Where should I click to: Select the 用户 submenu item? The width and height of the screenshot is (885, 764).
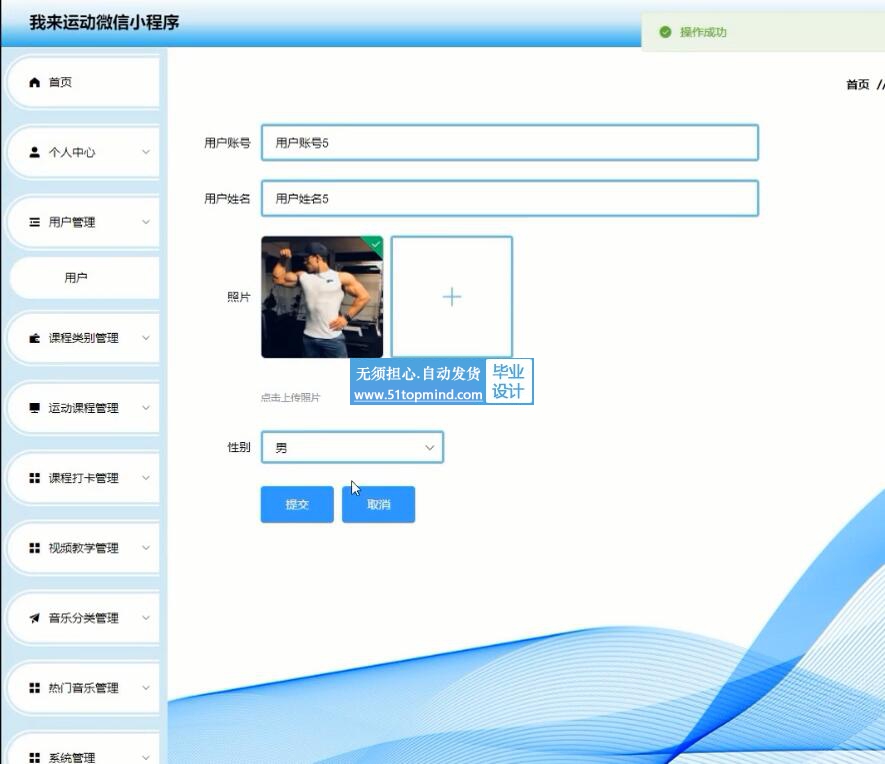[85, 278]
